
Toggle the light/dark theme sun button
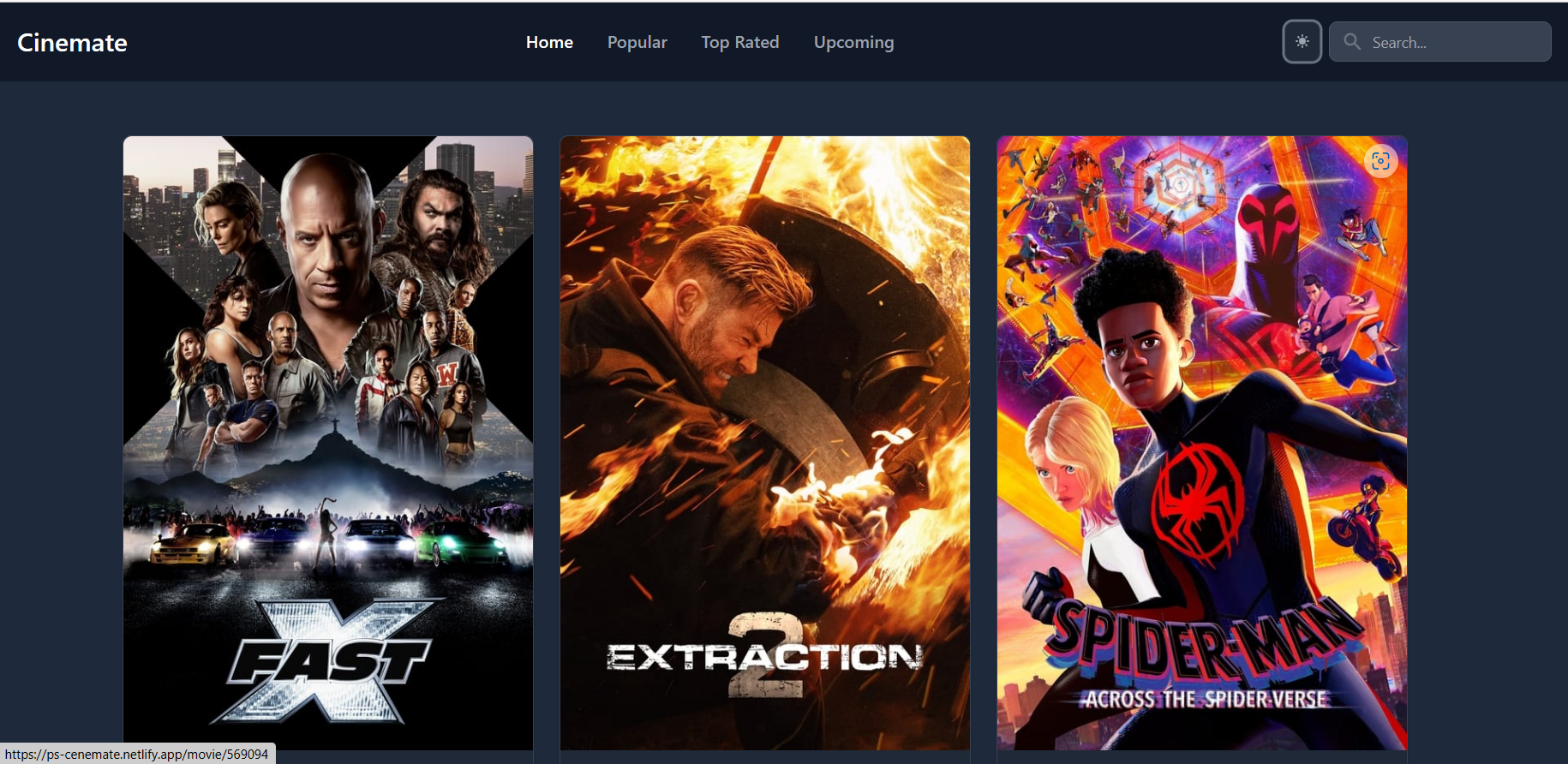(x=1302, y=41)
